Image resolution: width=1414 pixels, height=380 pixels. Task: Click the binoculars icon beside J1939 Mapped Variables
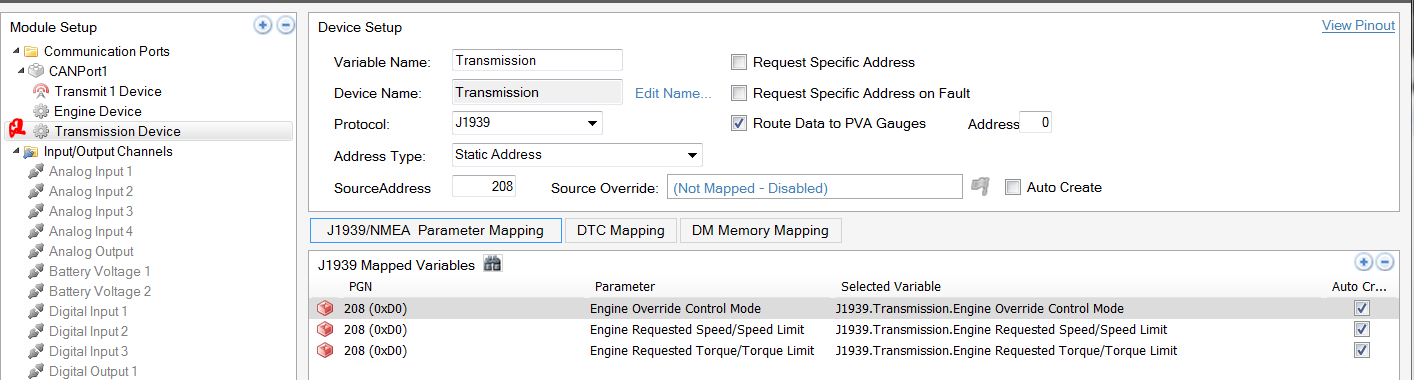492,264
